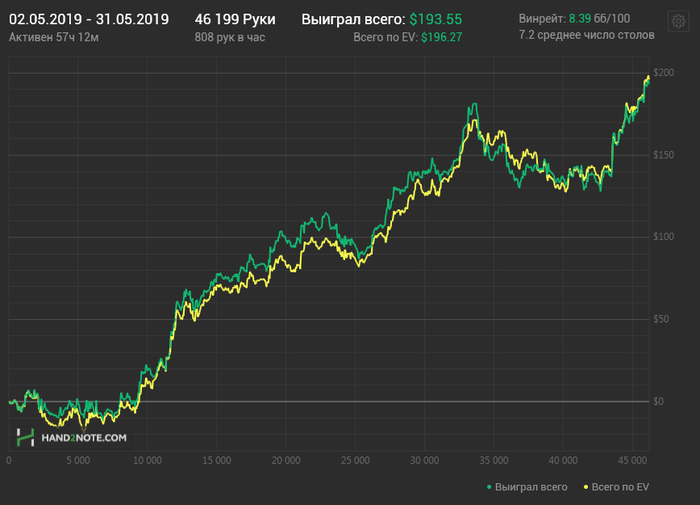Click '7.2 среднее число столов' text
700x505 pixels.
tap(587, 35)
